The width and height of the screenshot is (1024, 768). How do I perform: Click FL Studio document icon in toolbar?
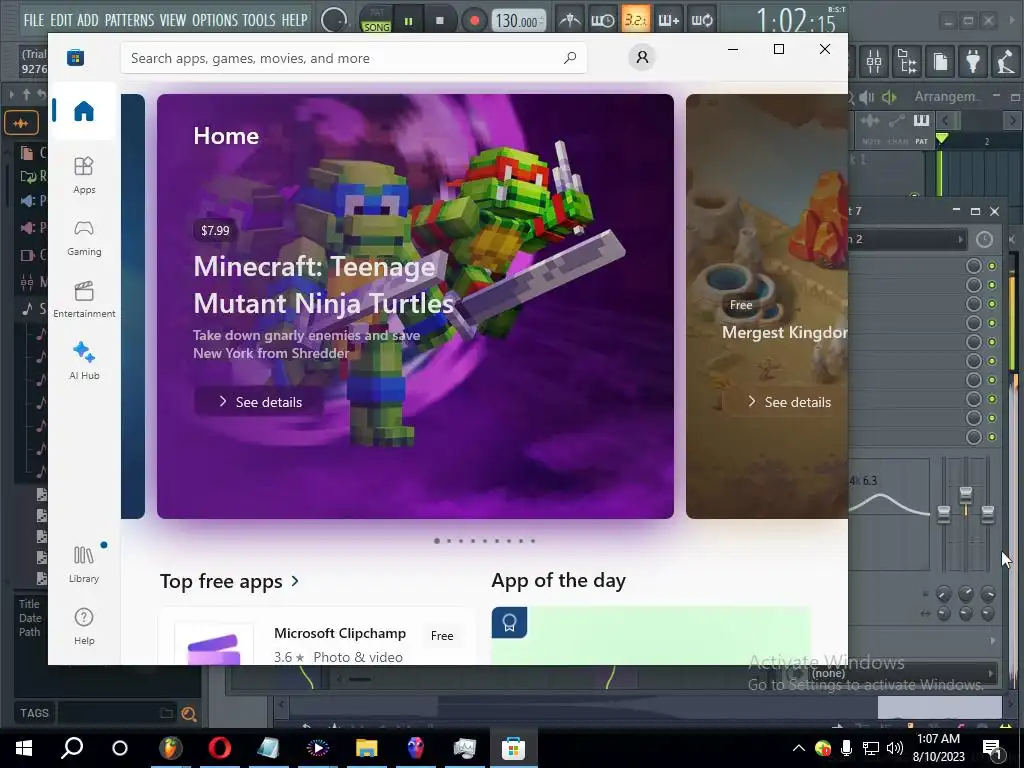point(940,62)
